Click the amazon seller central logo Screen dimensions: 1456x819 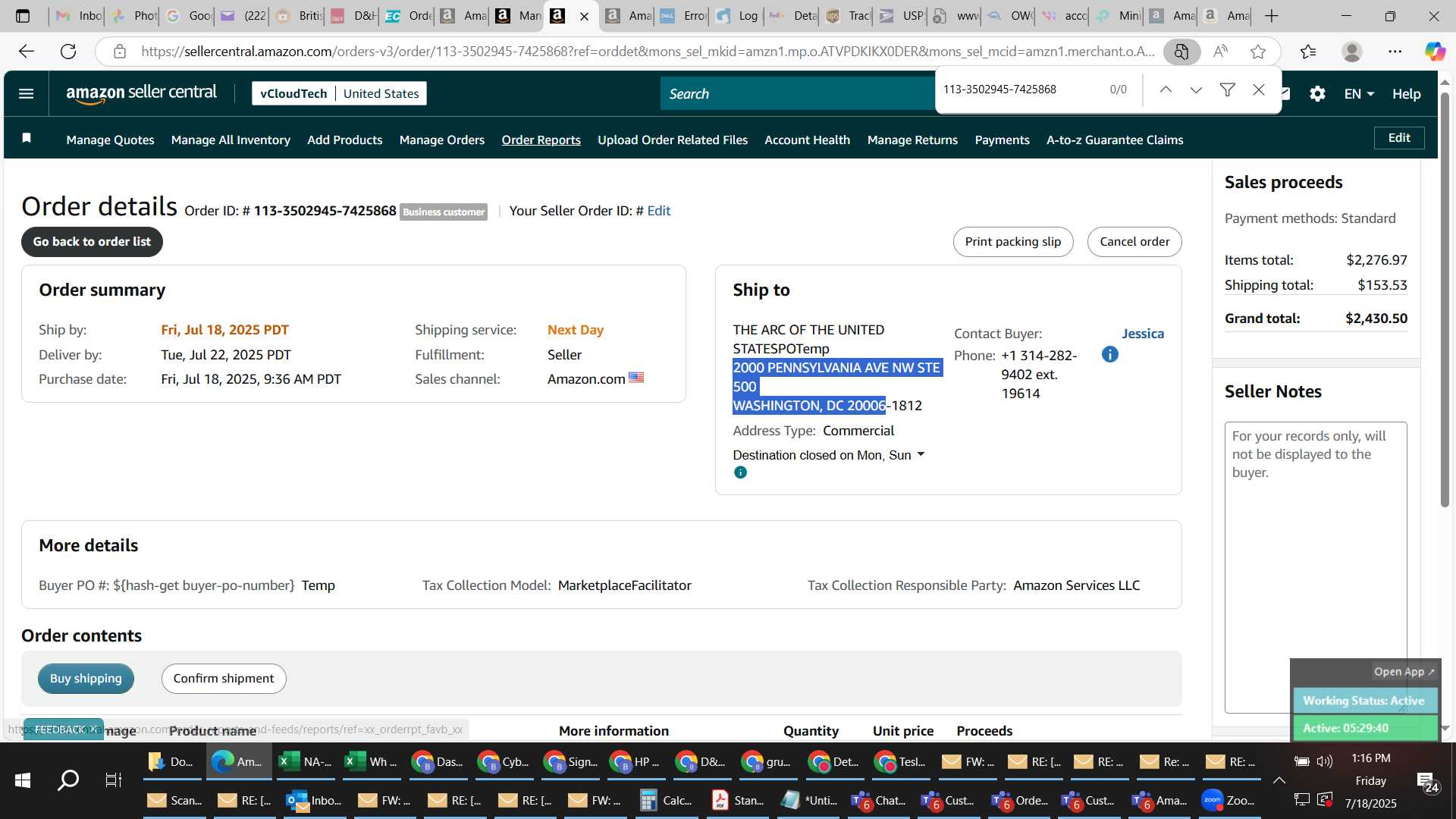[x=141, y=93]
